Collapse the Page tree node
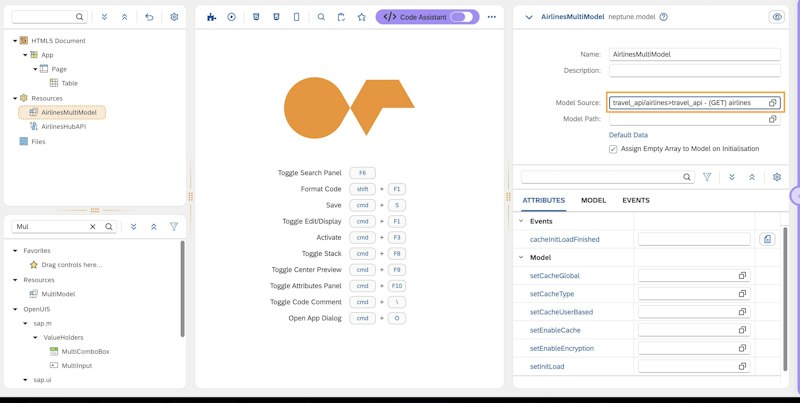 pyautogui.click(x=35, y=69)
